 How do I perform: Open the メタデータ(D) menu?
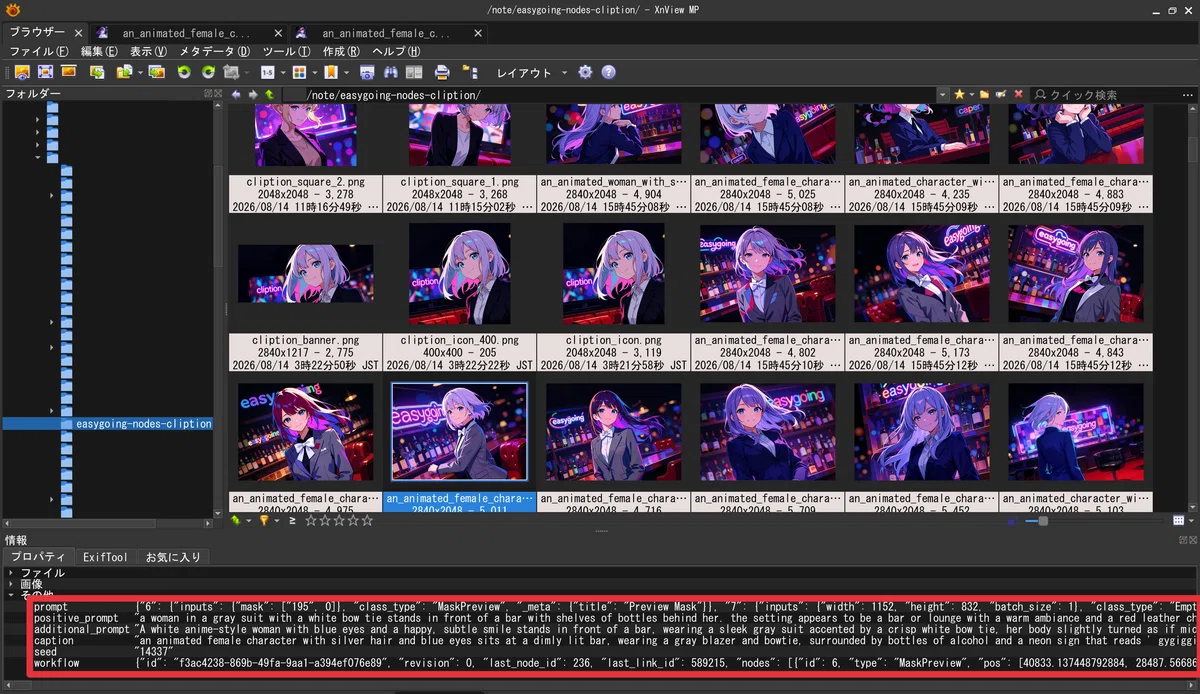coord(215,51)
